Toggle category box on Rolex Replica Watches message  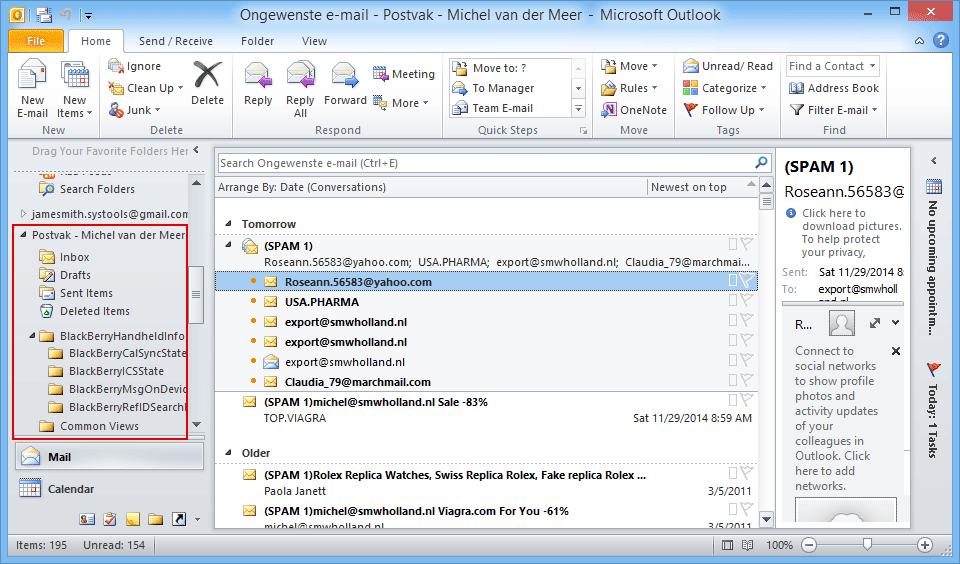732,473
